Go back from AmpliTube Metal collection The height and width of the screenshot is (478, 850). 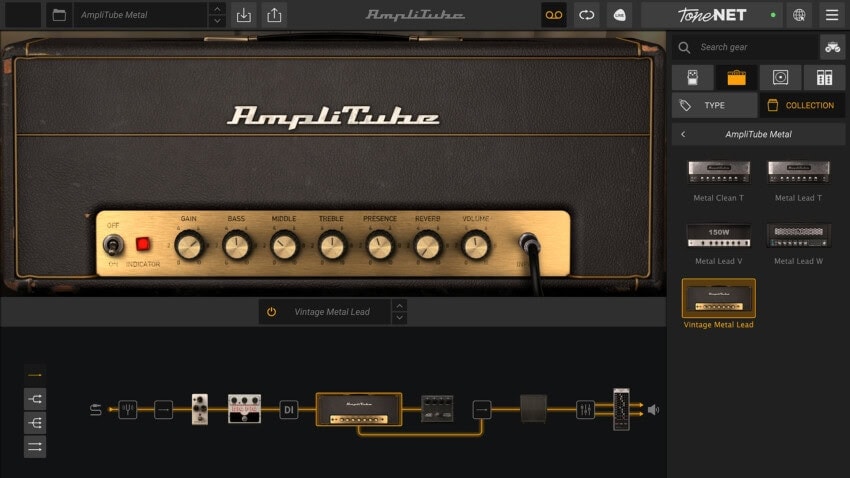pyautogui.click(x=683, y=134)
